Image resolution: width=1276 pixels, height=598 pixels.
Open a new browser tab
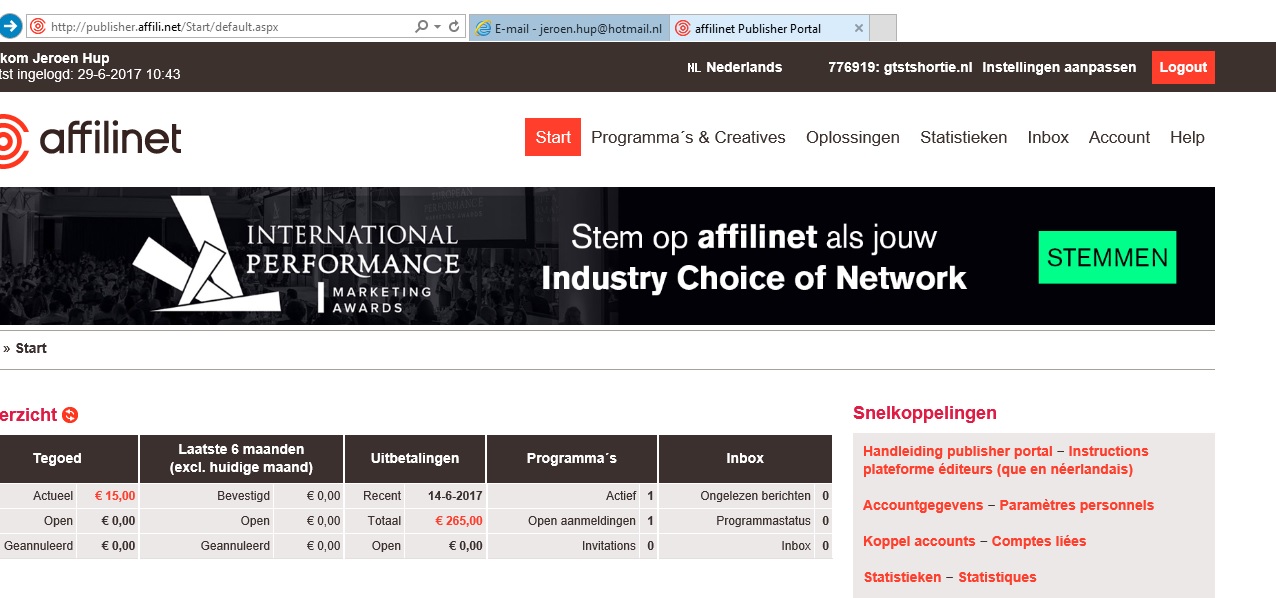click(882, 28)
